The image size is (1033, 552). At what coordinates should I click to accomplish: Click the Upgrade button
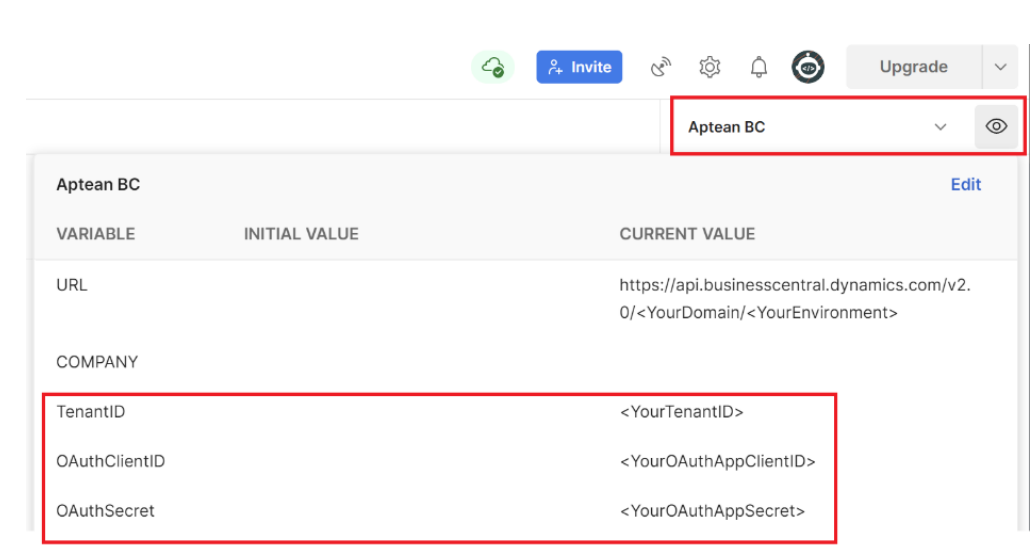tap(913, 67)
